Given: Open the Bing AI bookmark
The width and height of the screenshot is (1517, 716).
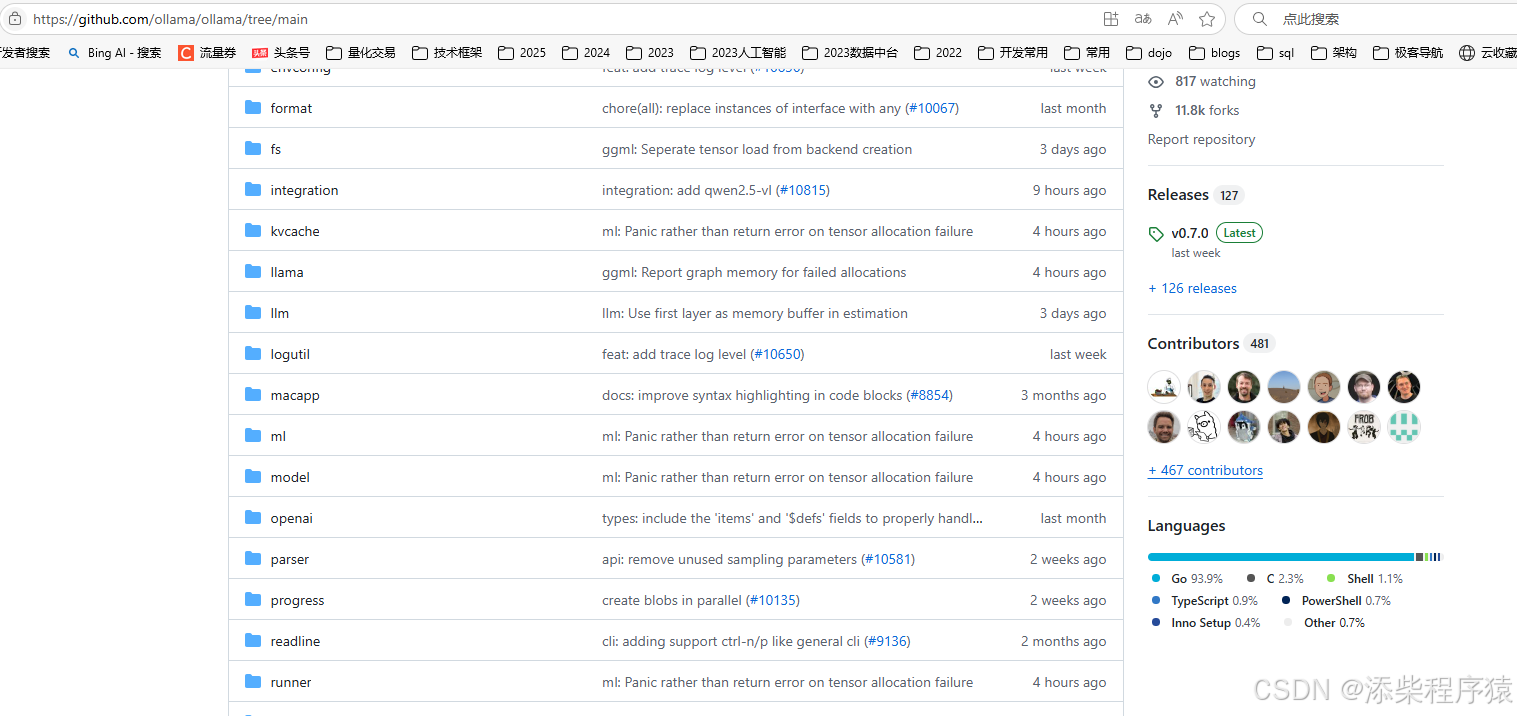Looking at the screenshot, I should click(114, 53).
